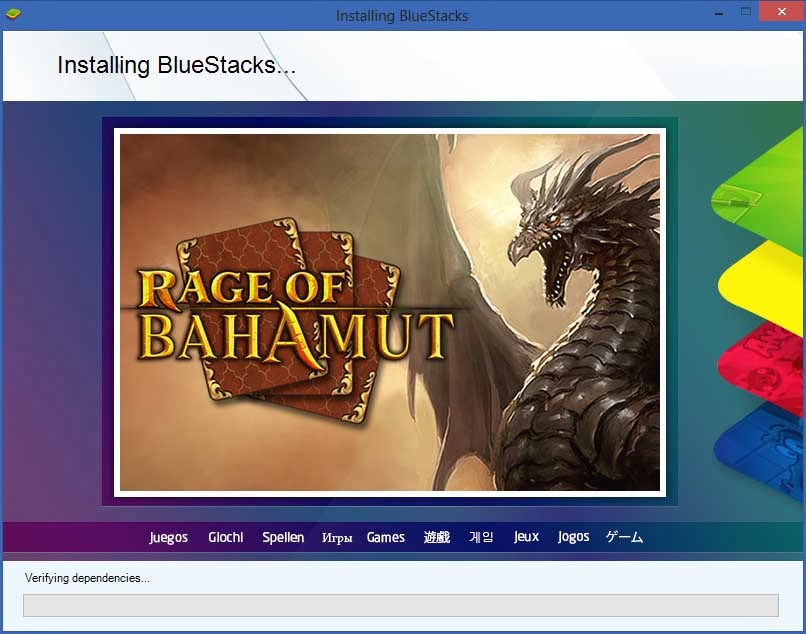Select the 遊戲 language label
806x634 pixels.
437,537
